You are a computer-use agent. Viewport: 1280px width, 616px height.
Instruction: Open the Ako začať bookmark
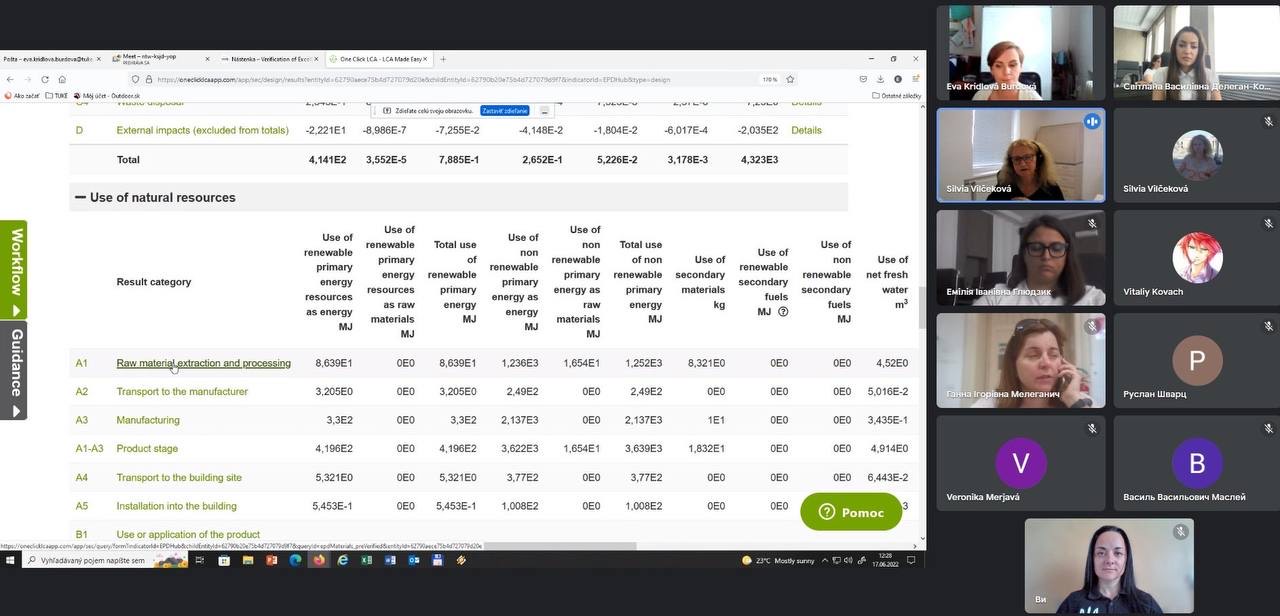click(x=22, y=96)
